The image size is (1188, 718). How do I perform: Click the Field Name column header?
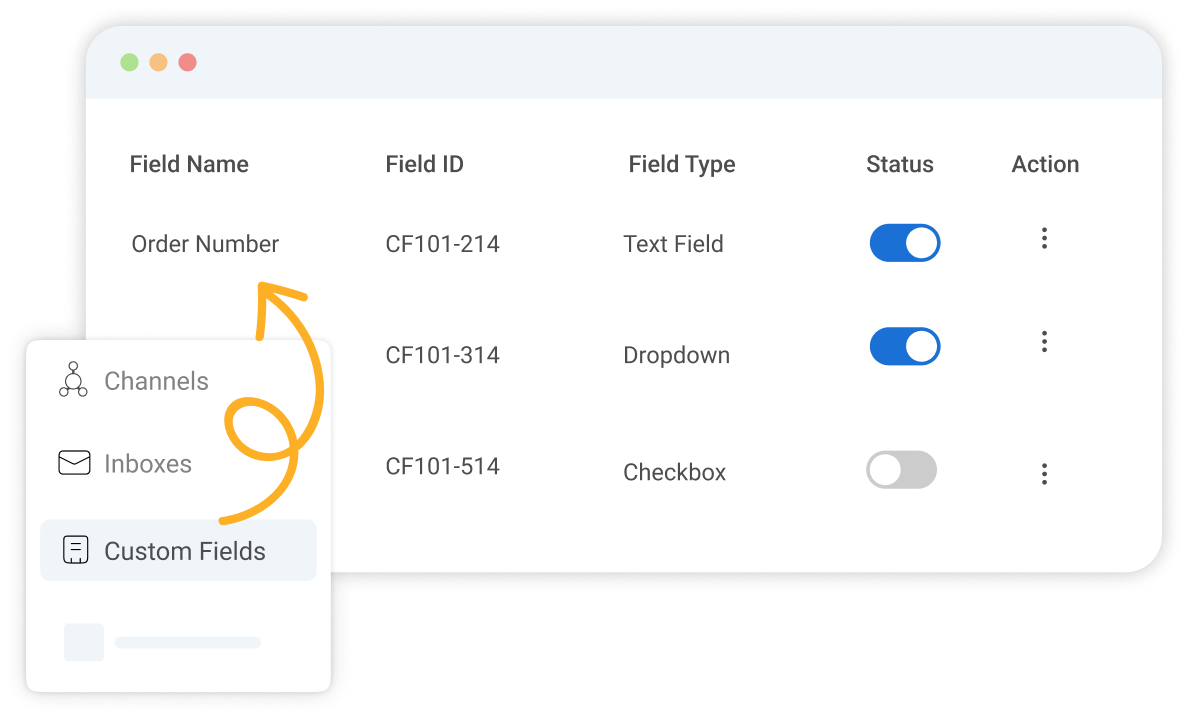coord(189,163)
